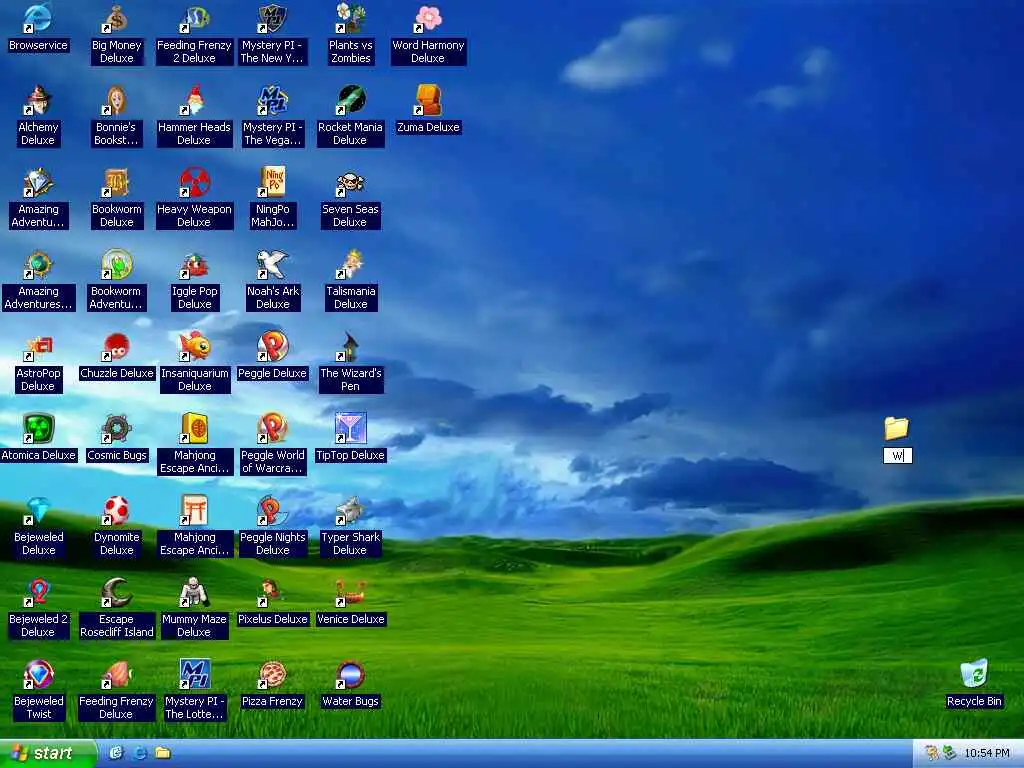Open the Browservice shortcut icon

pyautogui.click(x=38, y=19)
